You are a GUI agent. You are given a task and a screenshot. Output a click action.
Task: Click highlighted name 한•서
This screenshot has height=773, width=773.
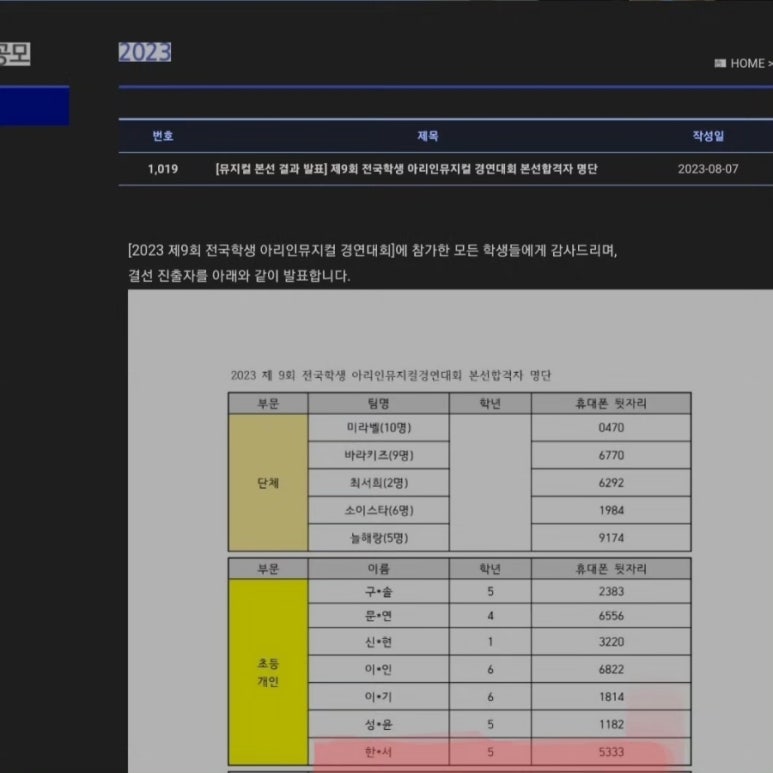(x=379, y=752)
